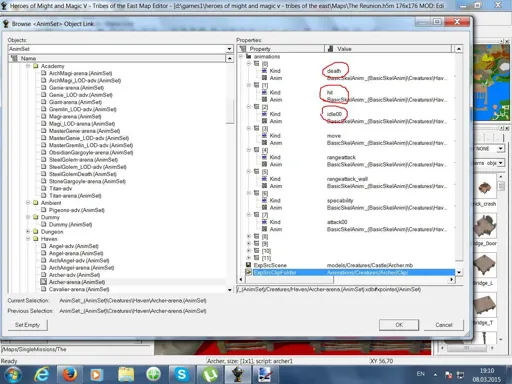Select Cavalier-arena (AnimSet) item
Screen dimensions: 512x384
[79, 289]
